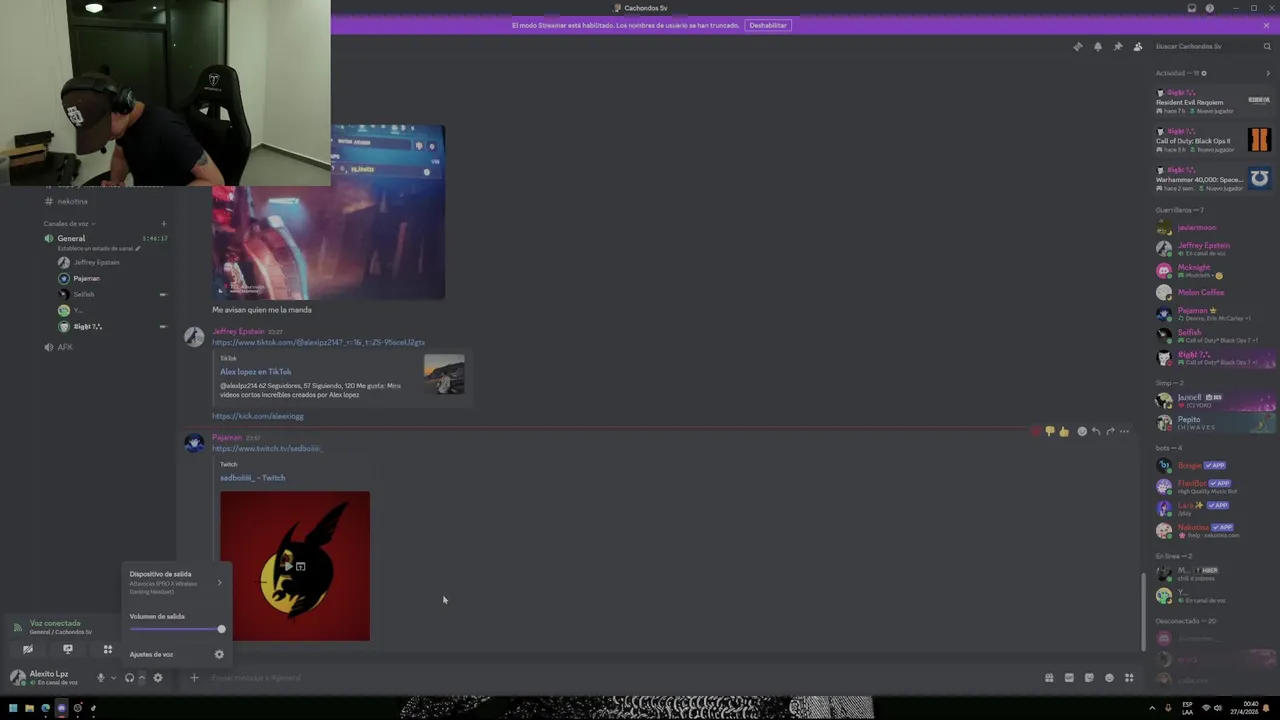Image resolution: width=1280 pixels, height=720 pixels.
Task: Open the sticker picker icon
Action: pos(1089,678)
